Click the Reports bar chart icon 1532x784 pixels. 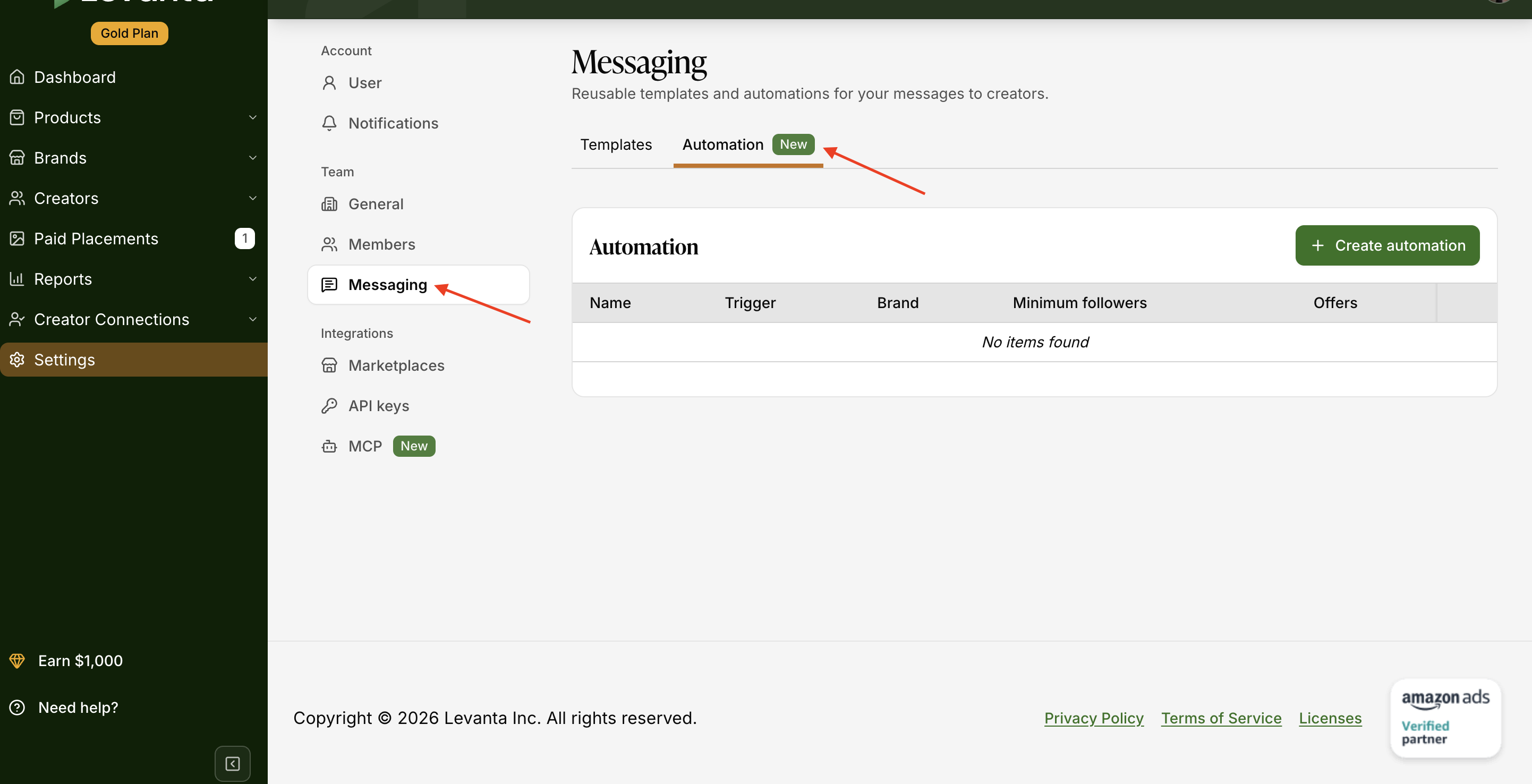(x=17, y=279)
